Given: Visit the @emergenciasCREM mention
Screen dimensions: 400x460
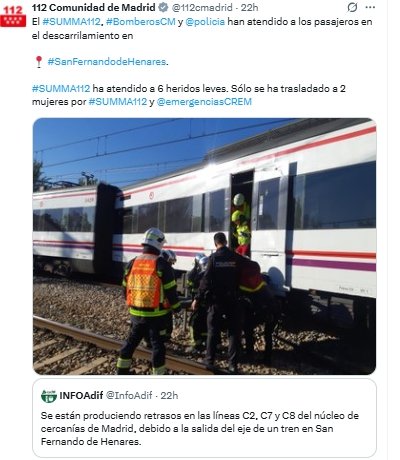Looking at the screenshot, I should coord(204,102).
